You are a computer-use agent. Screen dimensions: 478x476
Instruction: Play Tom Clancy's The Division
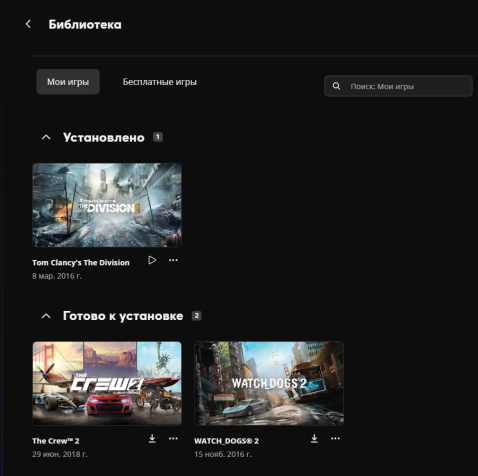(152, 260)
